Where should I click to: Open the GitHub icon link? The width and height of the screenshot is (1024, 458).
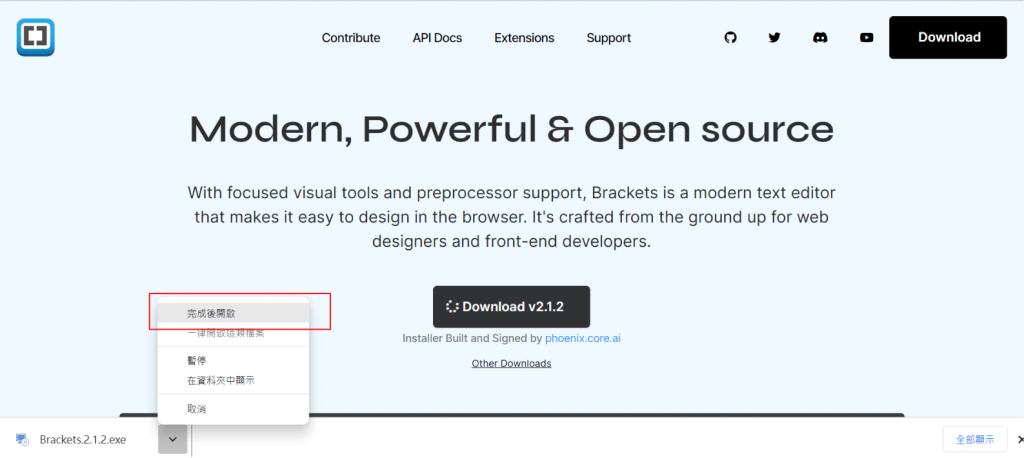(x=730, y=38)
